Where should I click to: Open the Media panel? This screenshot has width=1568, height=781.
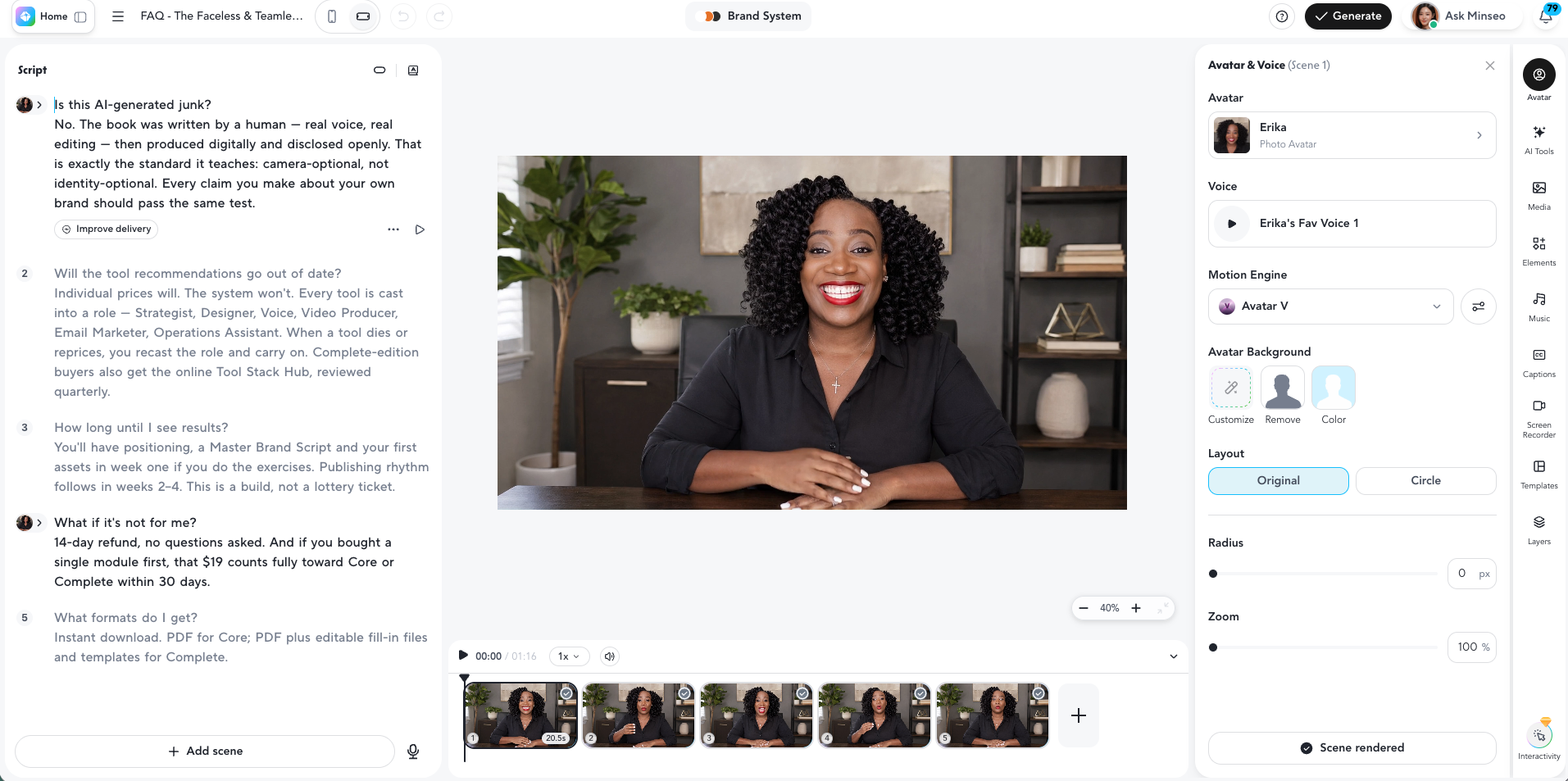1538,195
